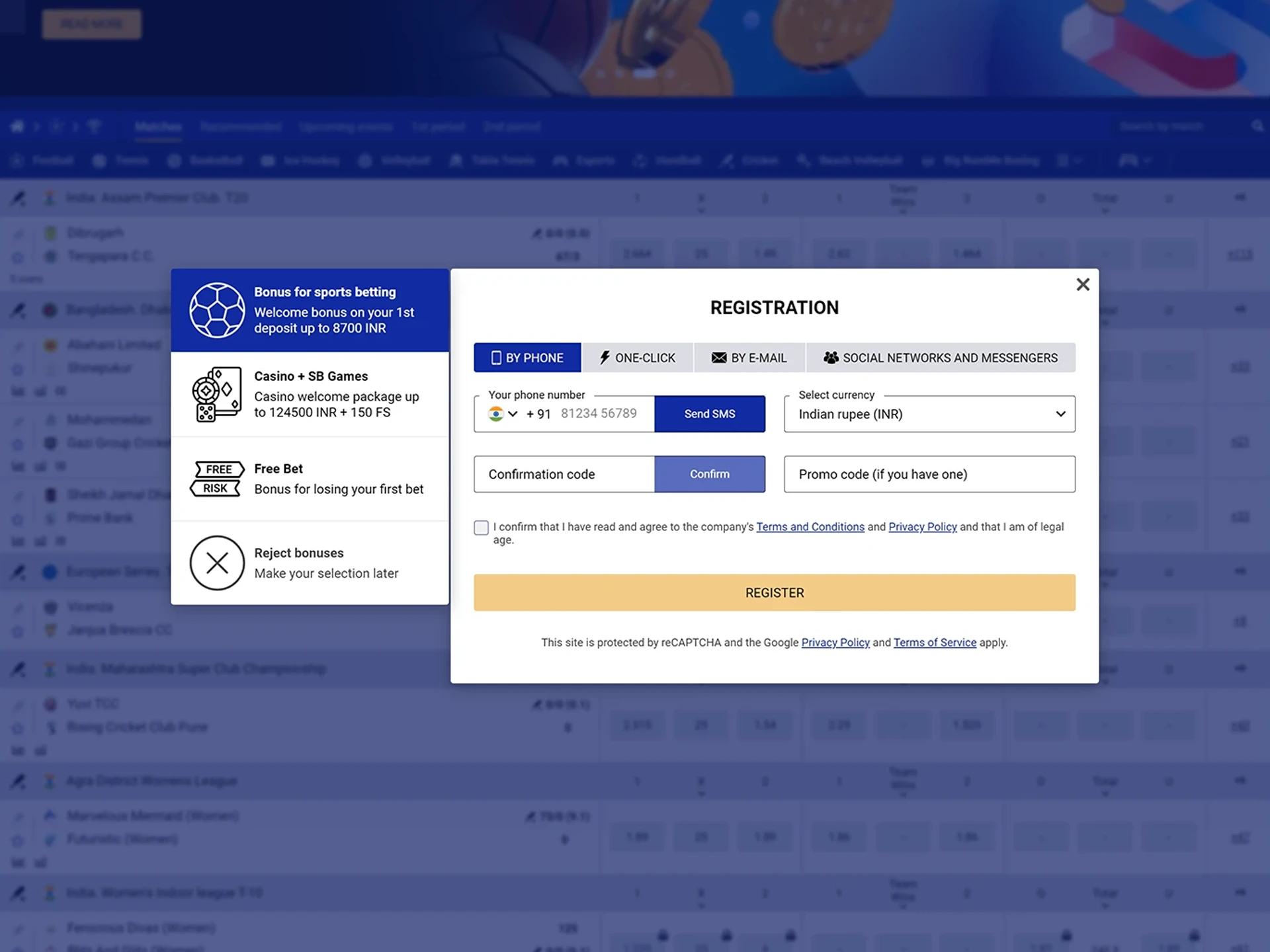Switch to One-Click registration tab
Screen dimensions: 1270x952
point(637,358)
